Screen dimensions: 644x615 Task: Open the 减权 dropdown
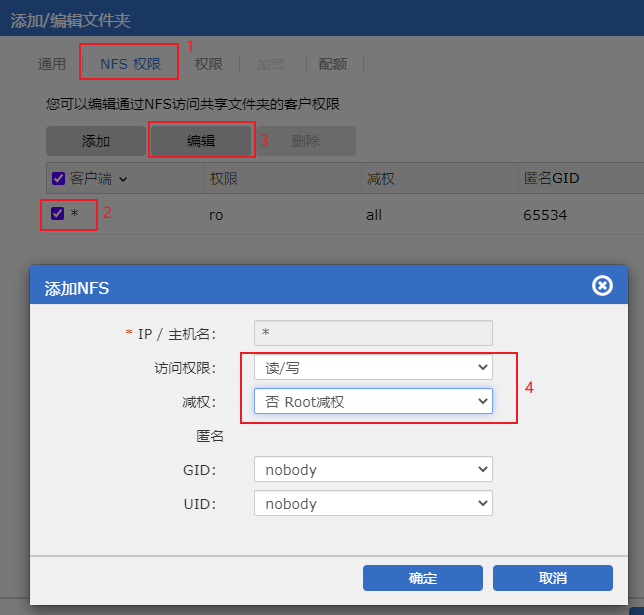tap(373, 402)
